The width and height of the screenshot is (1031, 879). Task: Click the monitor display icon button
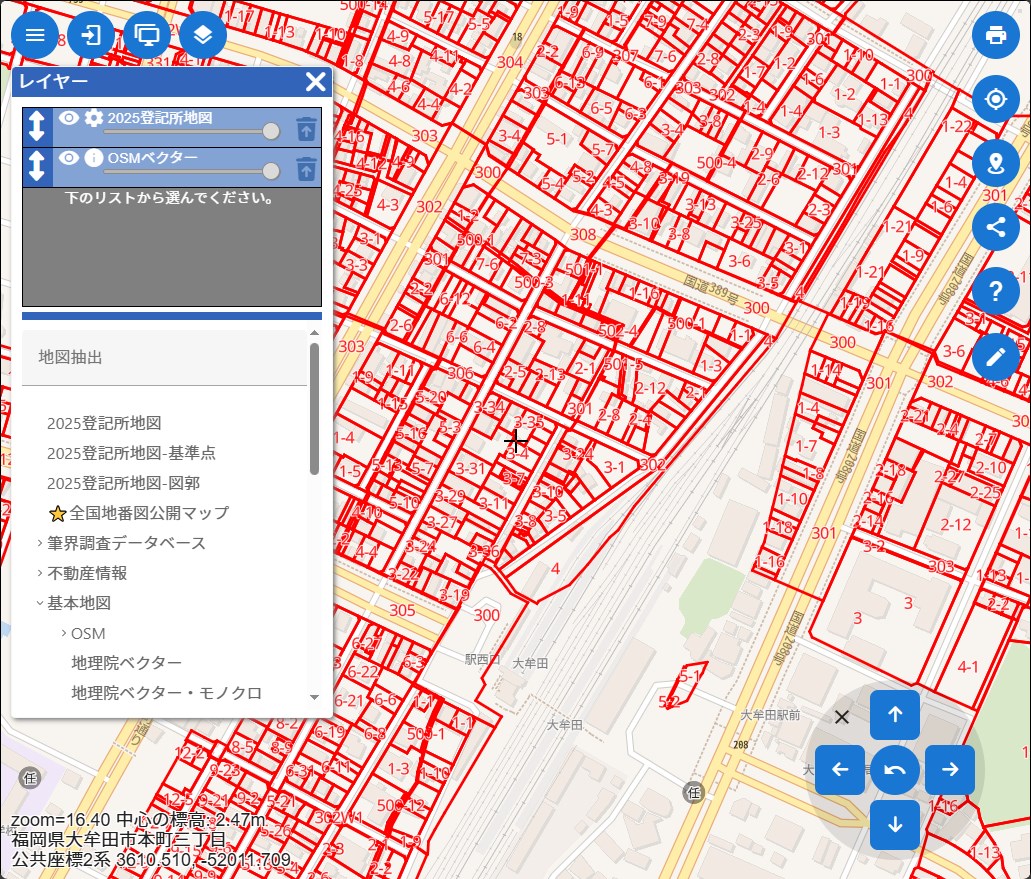(148, 35)
